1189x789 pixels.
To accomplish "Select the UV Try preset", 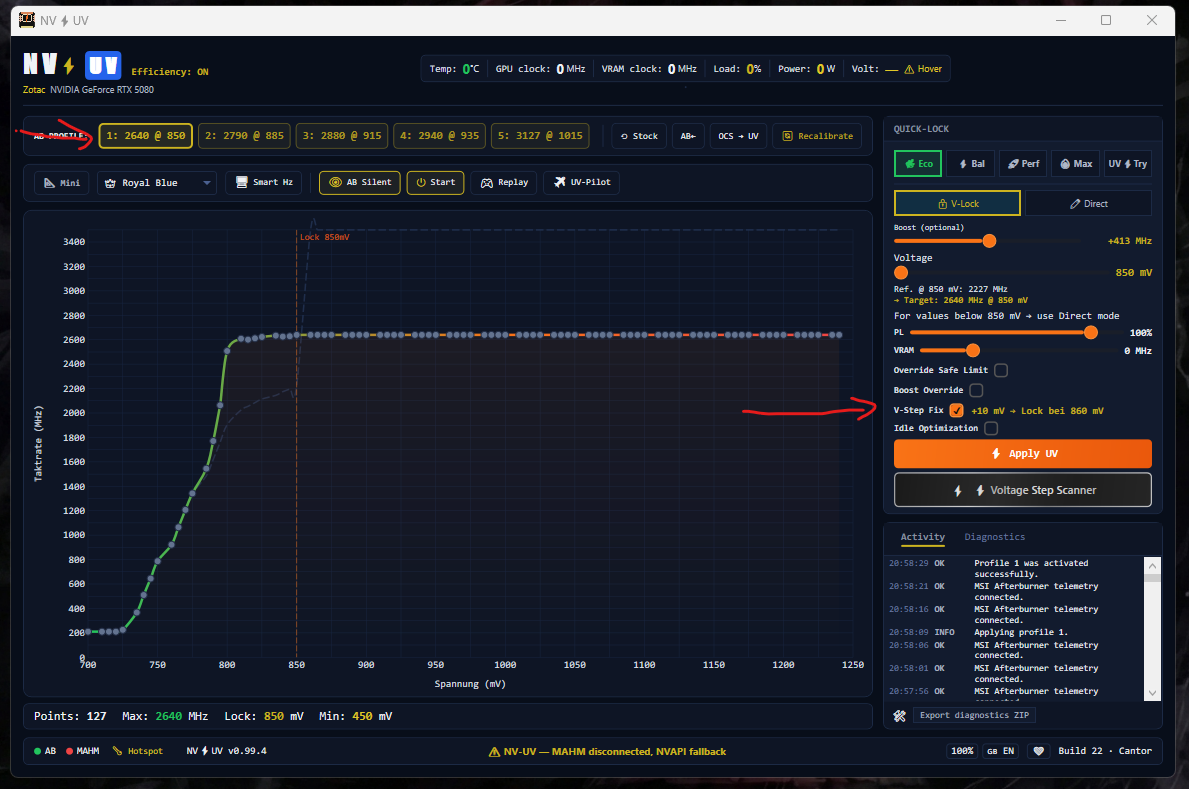I will [x=1128, y=164].
